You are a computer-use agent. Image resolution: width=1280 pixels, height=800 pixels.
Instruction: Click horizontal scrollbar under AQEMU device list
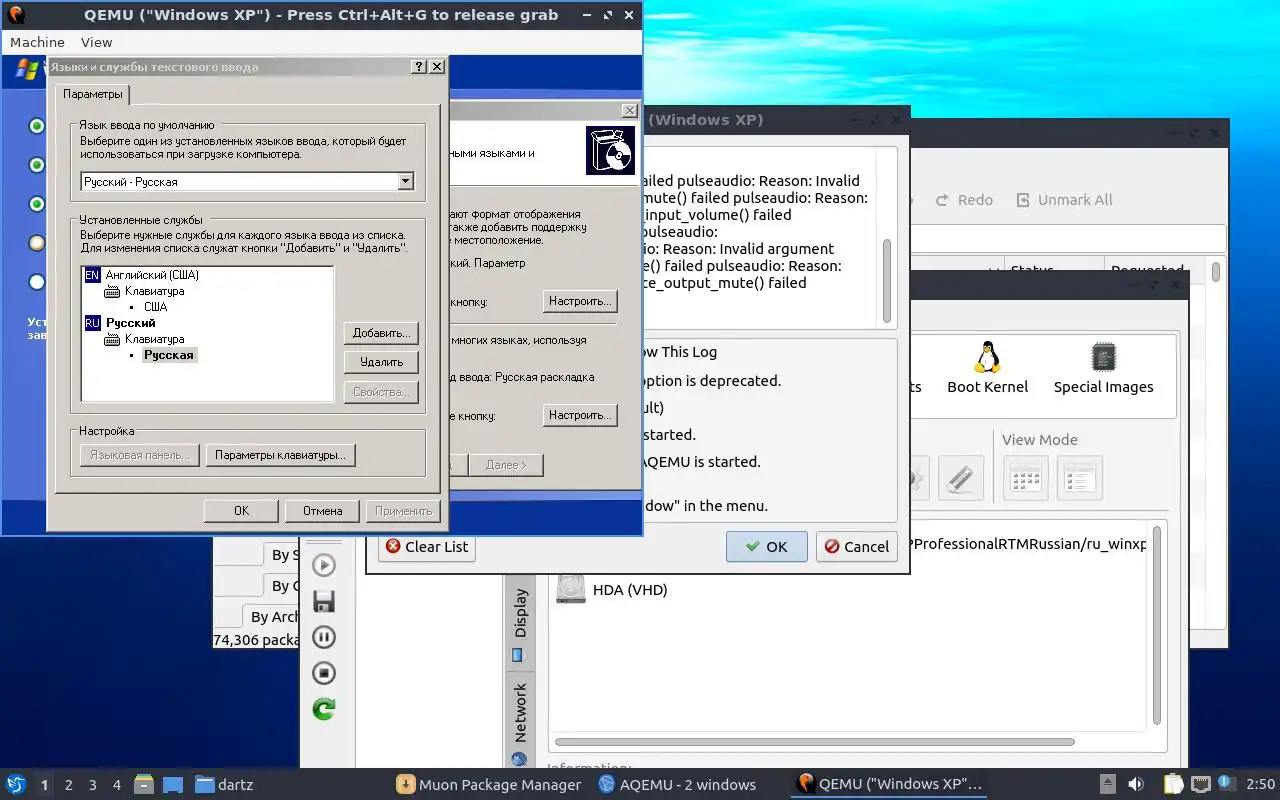click(x=813, y=742)
